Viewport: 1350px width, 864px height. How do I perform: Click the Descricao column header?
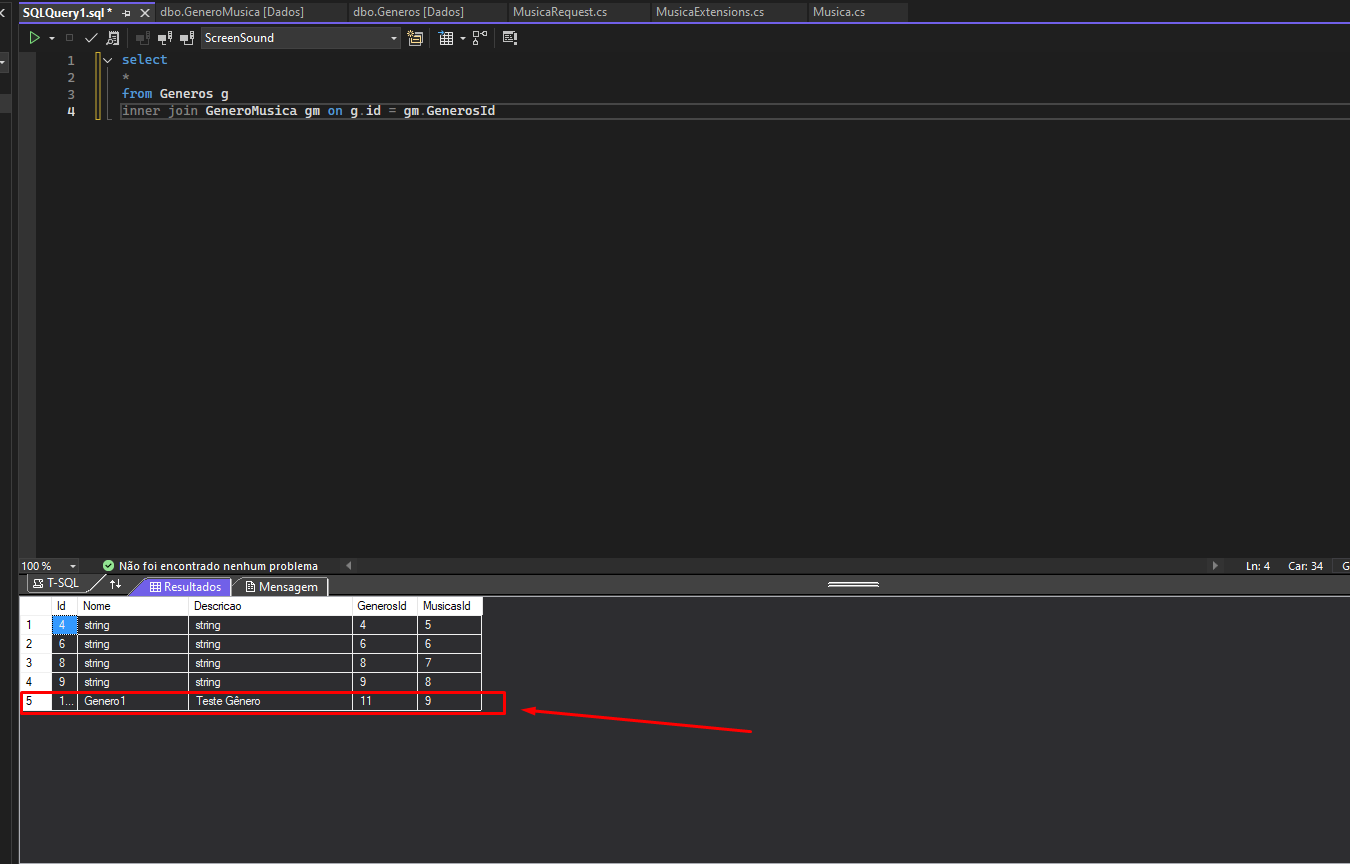point(270,606)
